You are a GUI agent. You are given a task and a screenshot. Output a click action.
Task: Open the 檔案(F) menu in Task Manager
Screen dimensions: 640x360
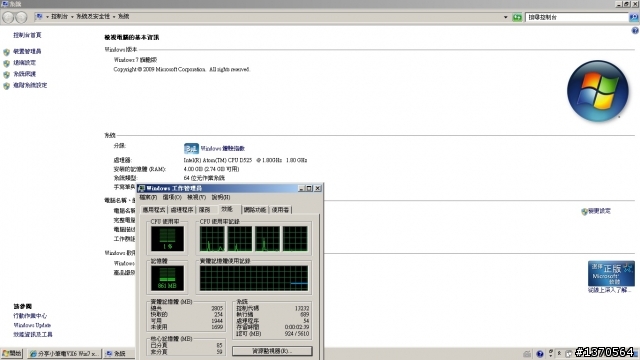148,198
